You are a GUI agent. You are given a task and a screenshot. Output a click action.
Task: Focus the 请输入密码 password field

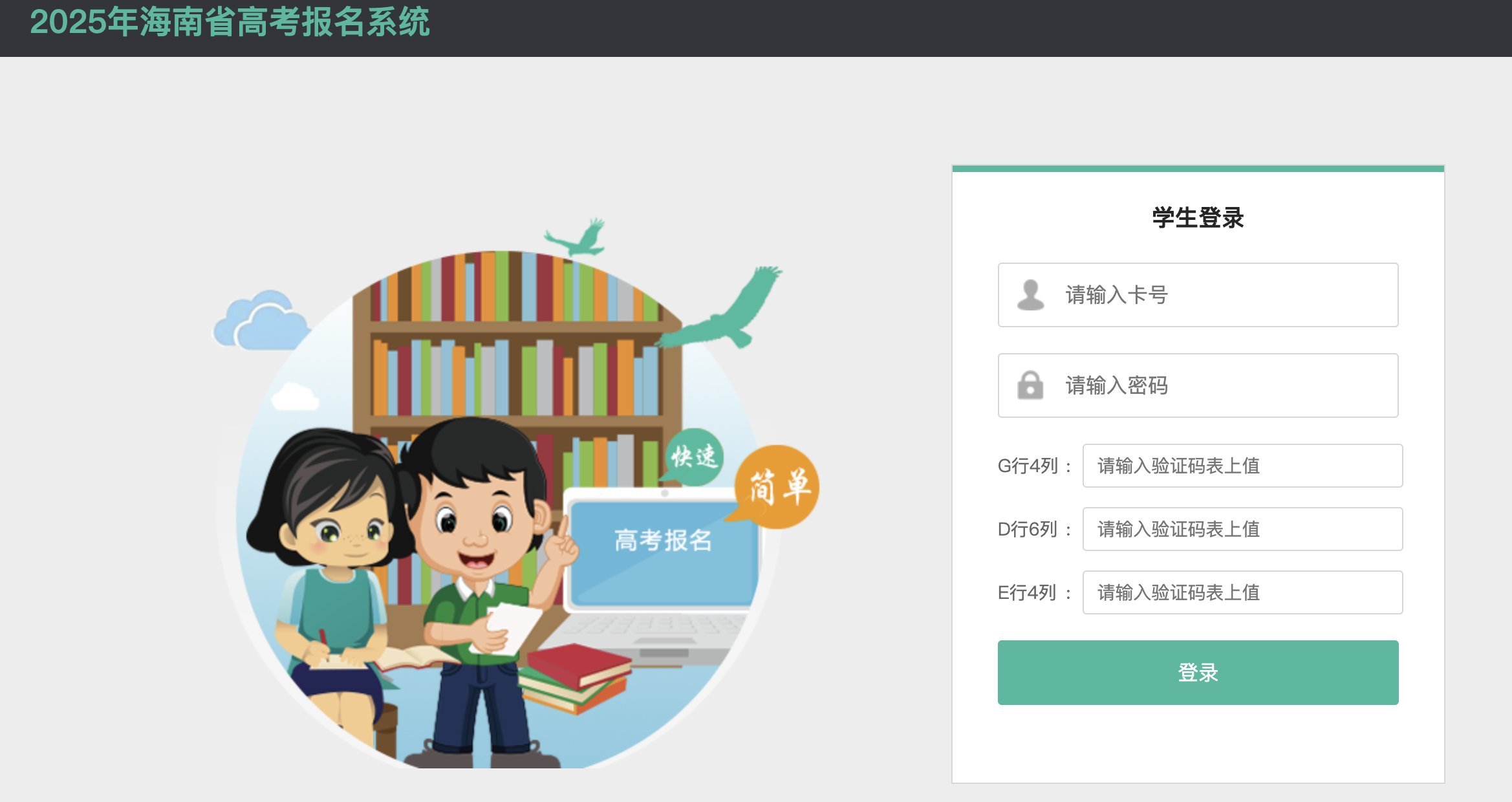1198,385
